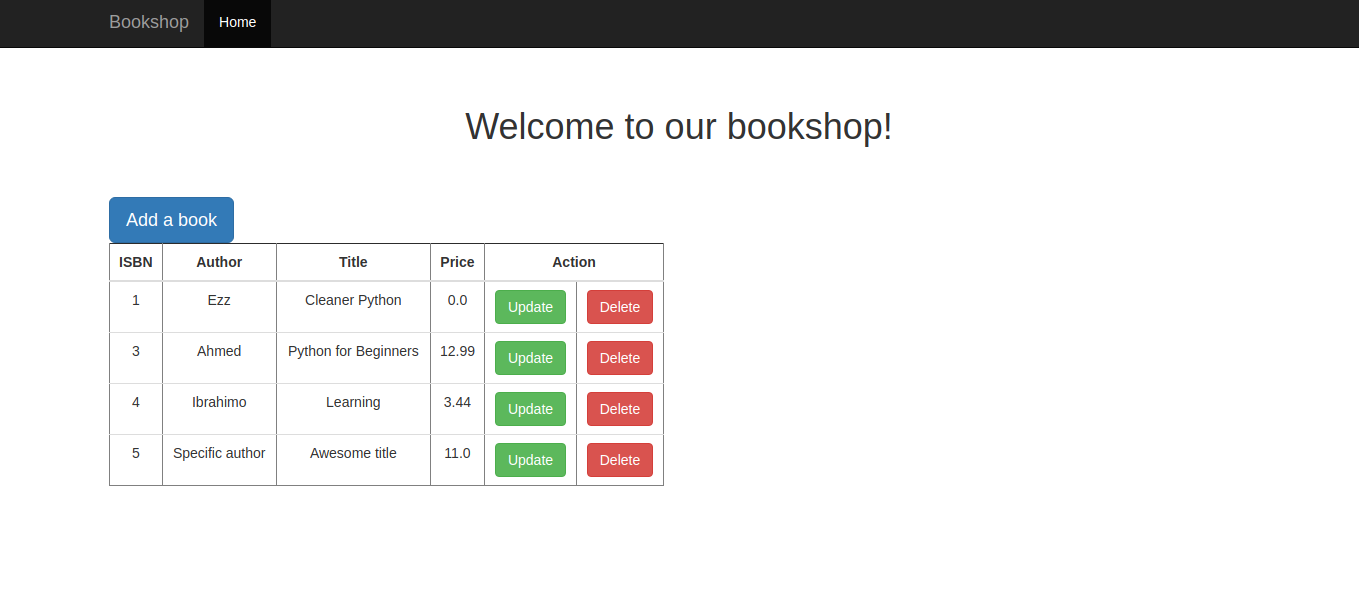
Task: Click the Title column header
Action: pos(353,261)
